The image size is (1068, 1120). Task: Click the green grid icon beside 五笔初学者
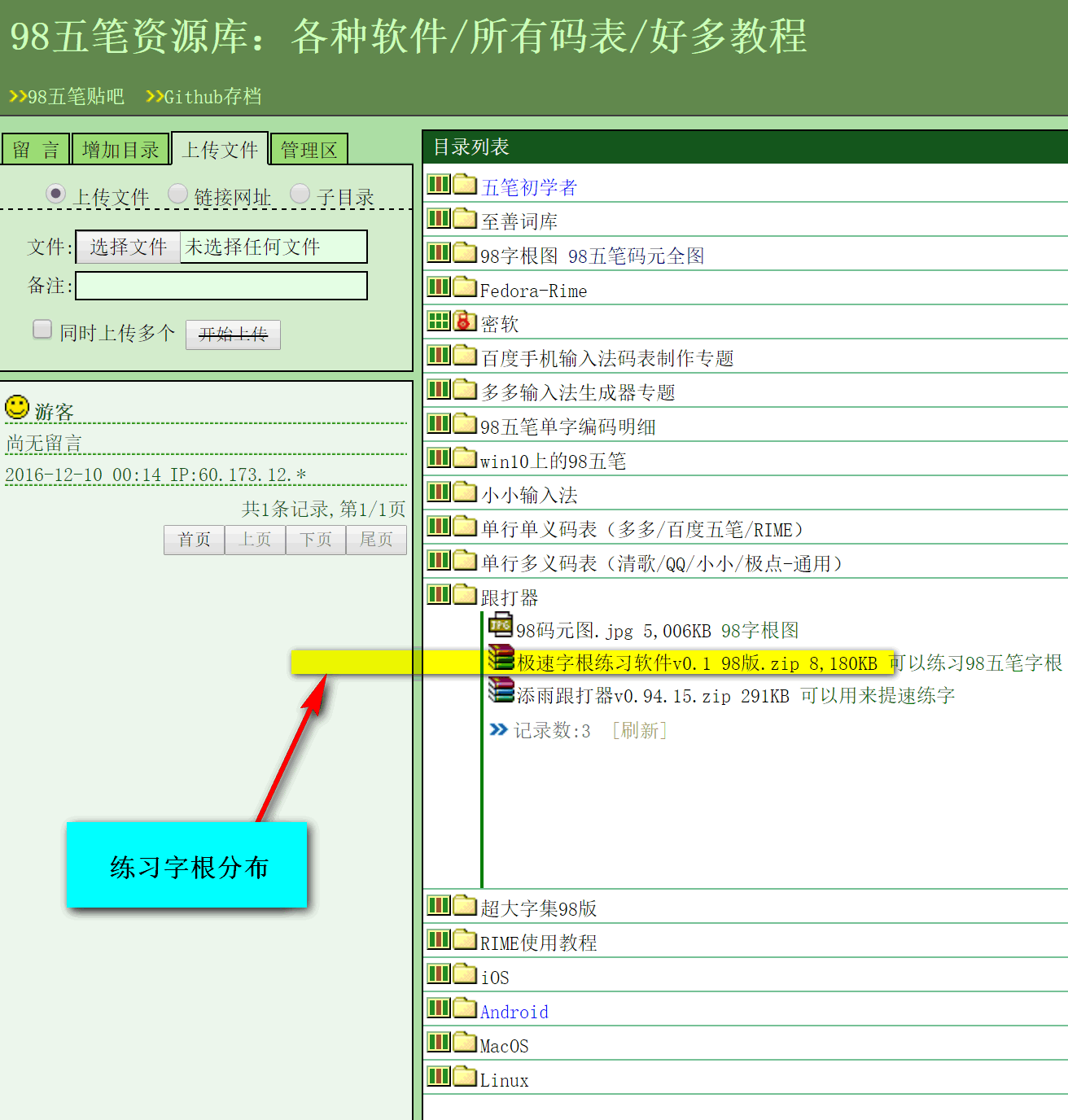pos(439,184)
